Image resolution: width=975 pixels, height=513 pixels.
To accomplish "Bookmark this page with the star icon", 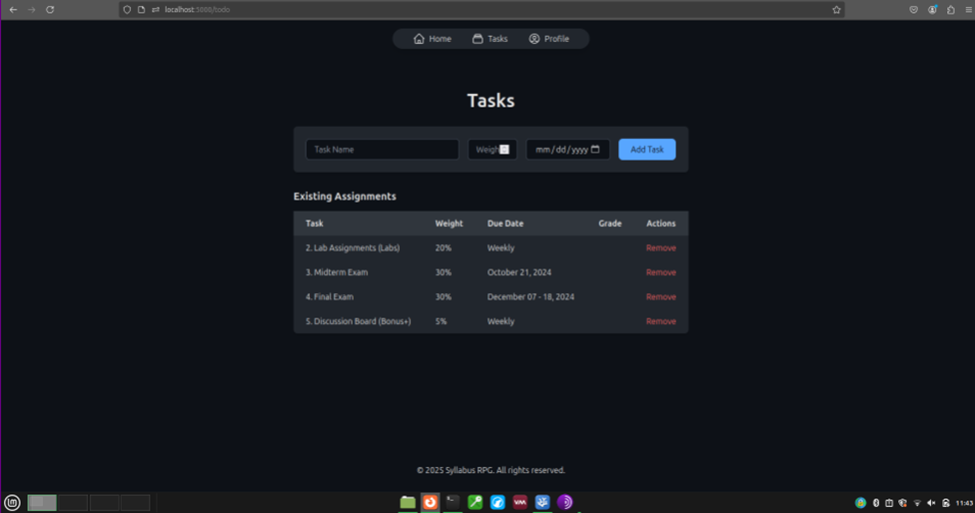I will (836, 10).
